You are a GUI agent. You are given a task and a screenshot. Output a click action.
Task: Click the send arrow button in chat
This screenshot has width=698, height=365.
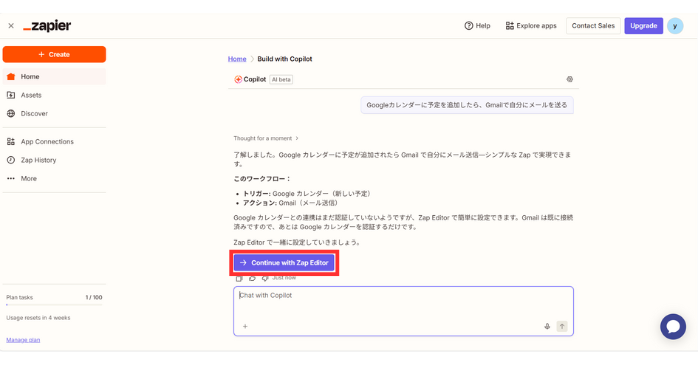[562, 326]
